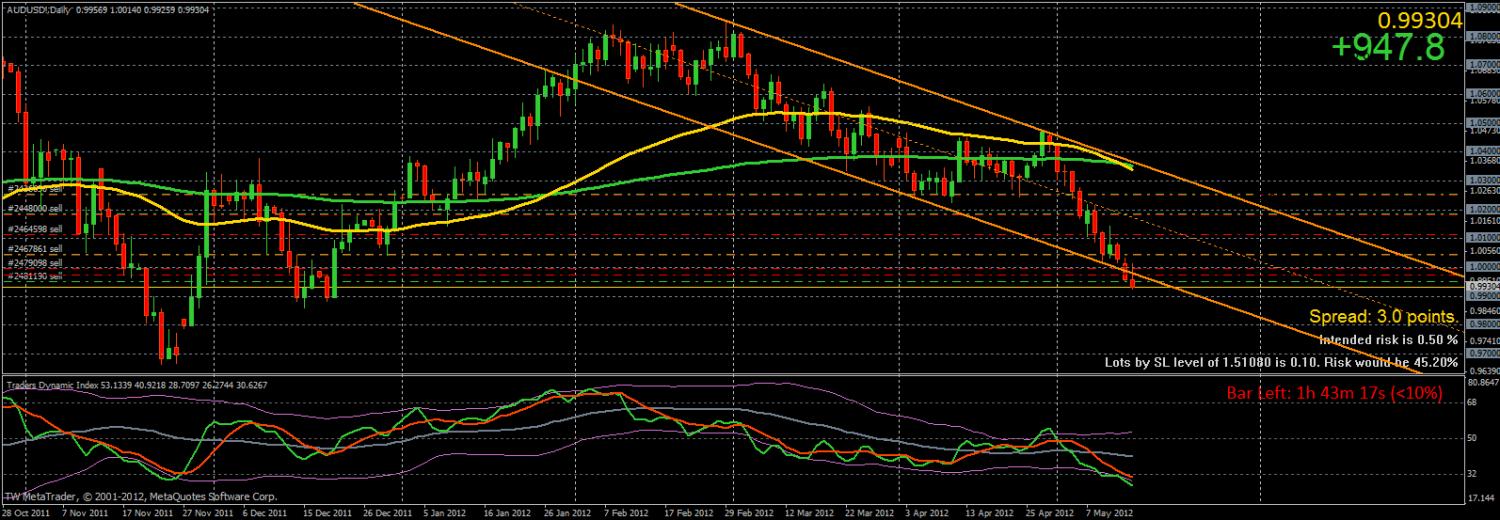Viewport: 1500px width, 520px height.
Task: Click the 1.07000 price scale label
Action: click(x=1482, y=64)
